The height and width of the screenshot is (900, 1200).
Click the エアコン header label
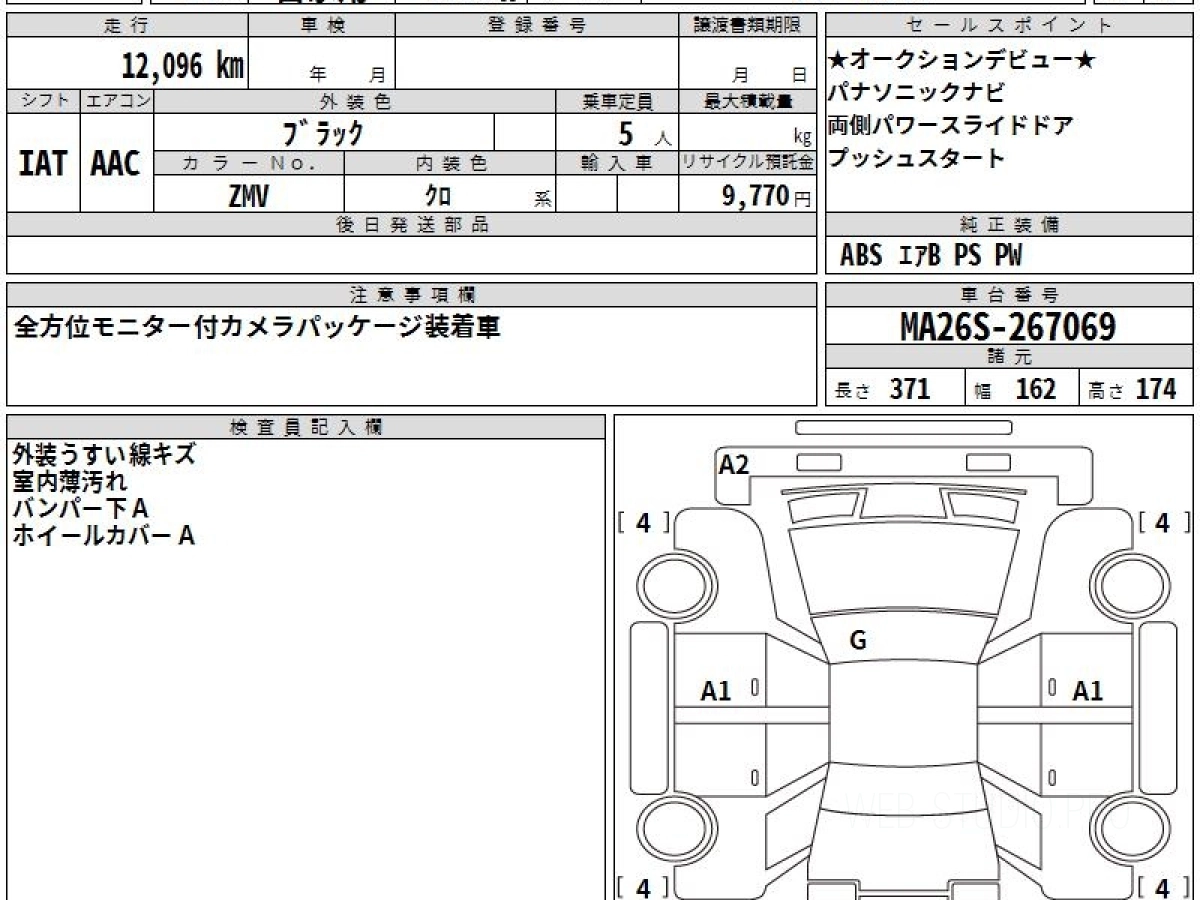(x=117, y=101)
